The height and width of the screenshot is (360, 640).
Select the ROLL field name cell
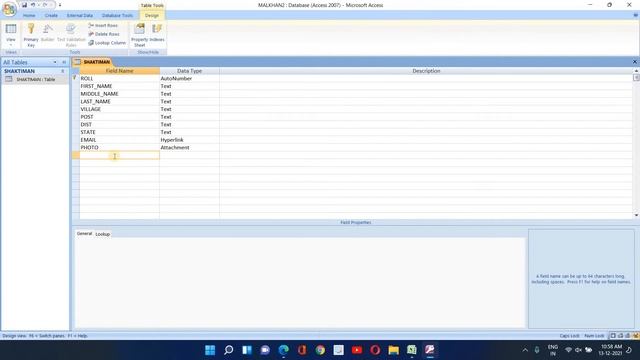point(120,78)
